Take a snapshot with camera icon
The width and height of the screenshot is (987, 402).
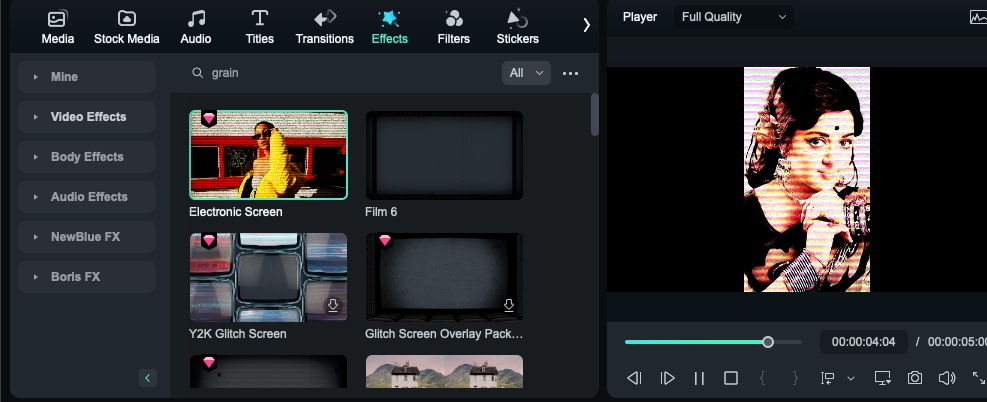[x=915, y=378]
